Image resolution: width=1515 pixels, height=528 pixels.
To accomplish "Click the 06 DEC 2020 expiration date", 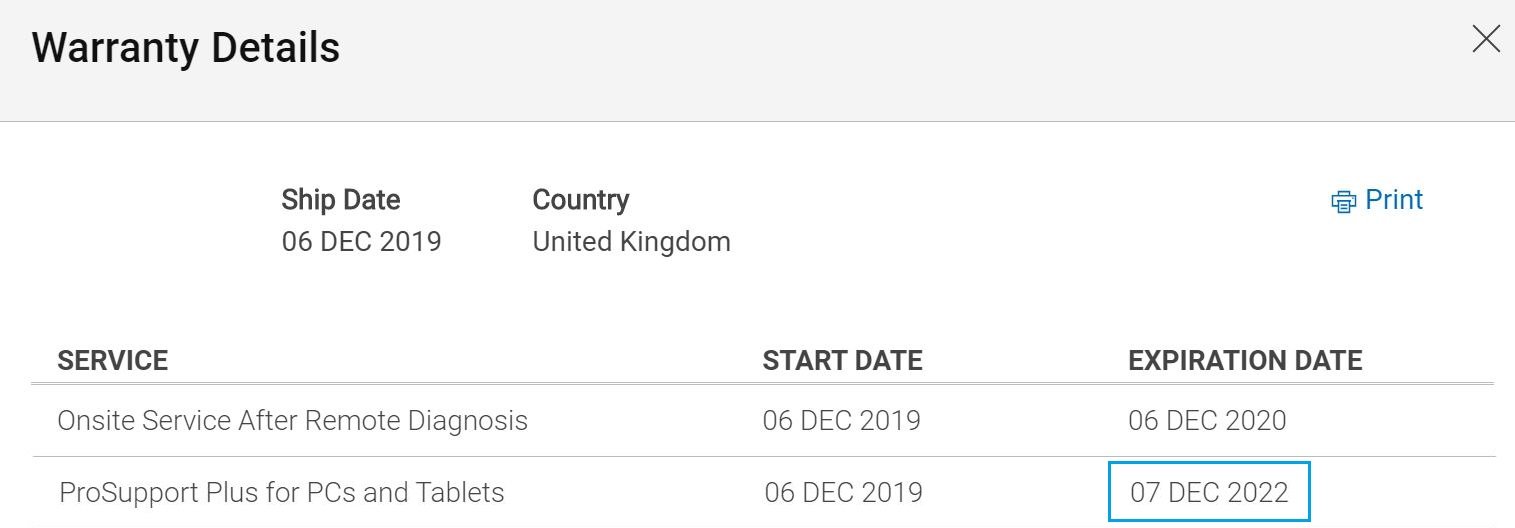I will [1207, 420].
